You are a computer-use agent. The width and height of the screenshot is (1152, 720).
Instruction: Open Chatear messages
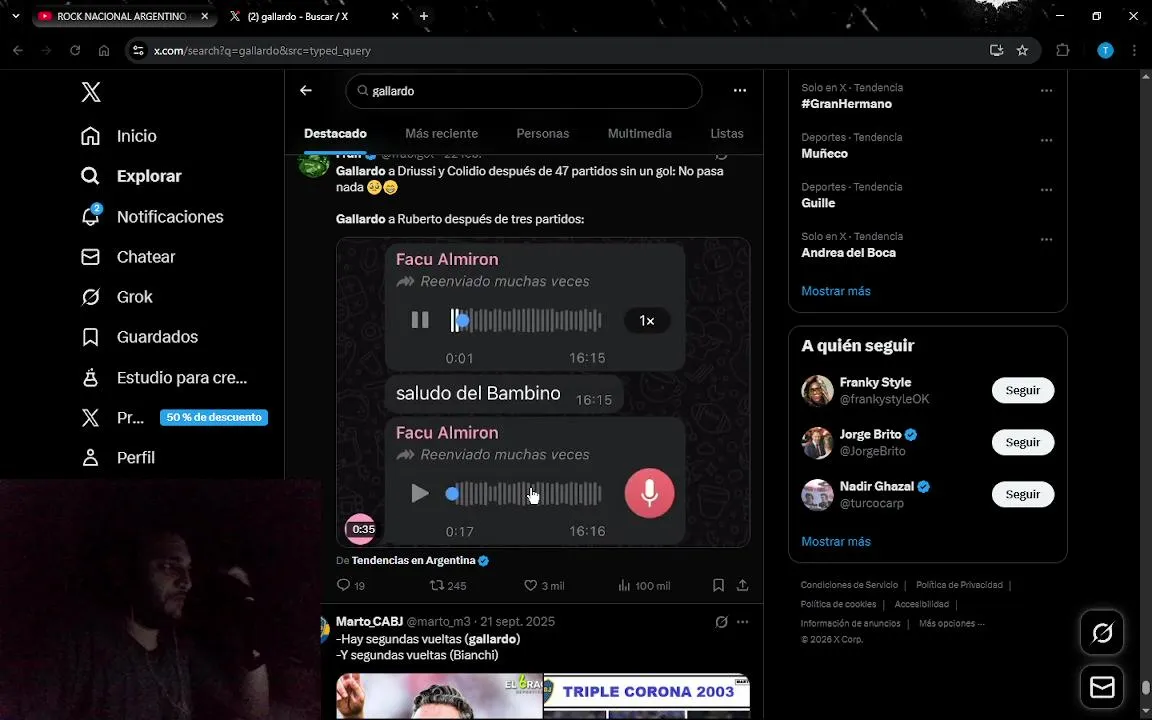[128, 257]
